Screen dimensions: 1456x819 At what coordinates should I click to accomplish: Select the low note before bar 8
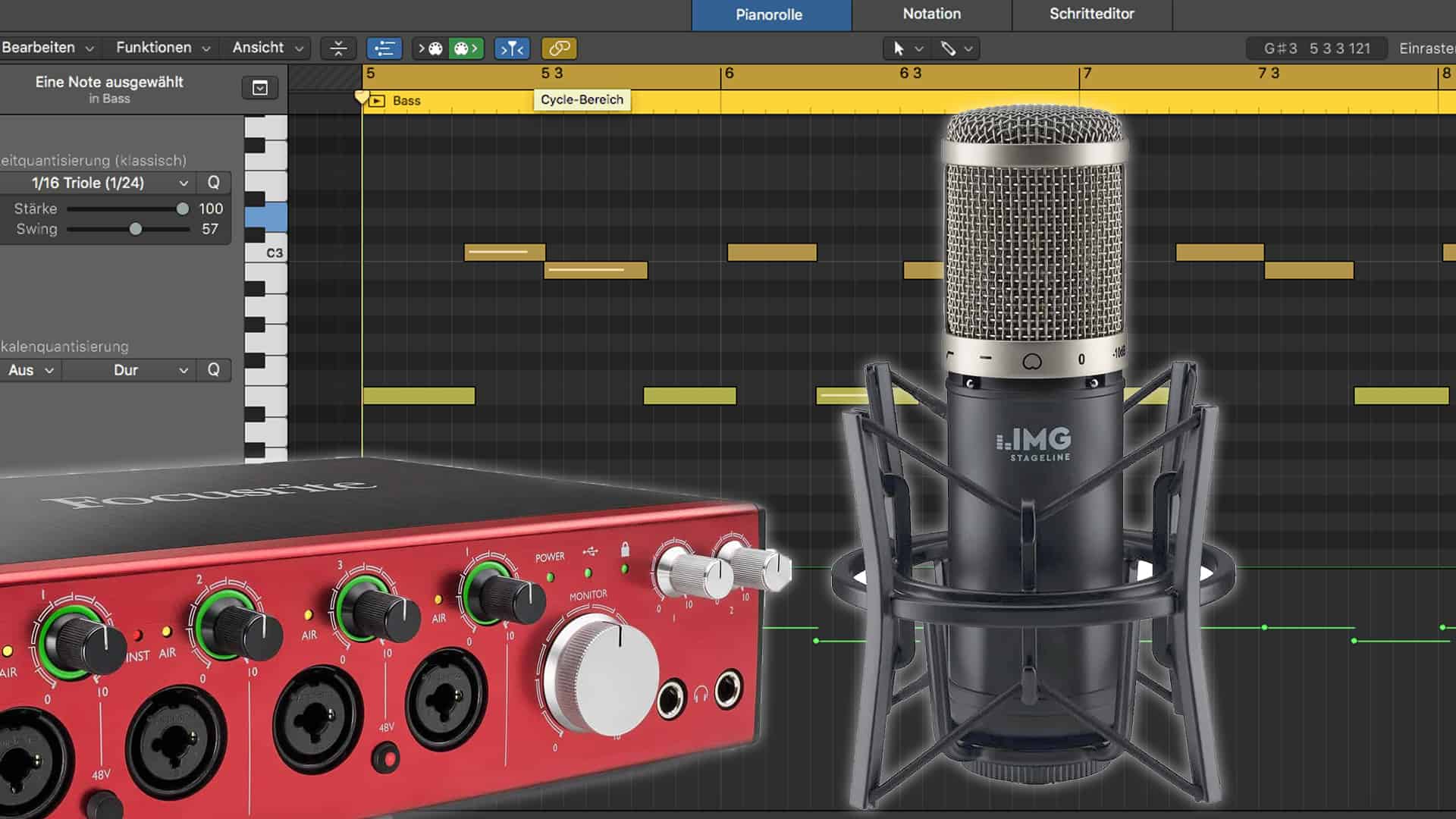click(1401, 395)
